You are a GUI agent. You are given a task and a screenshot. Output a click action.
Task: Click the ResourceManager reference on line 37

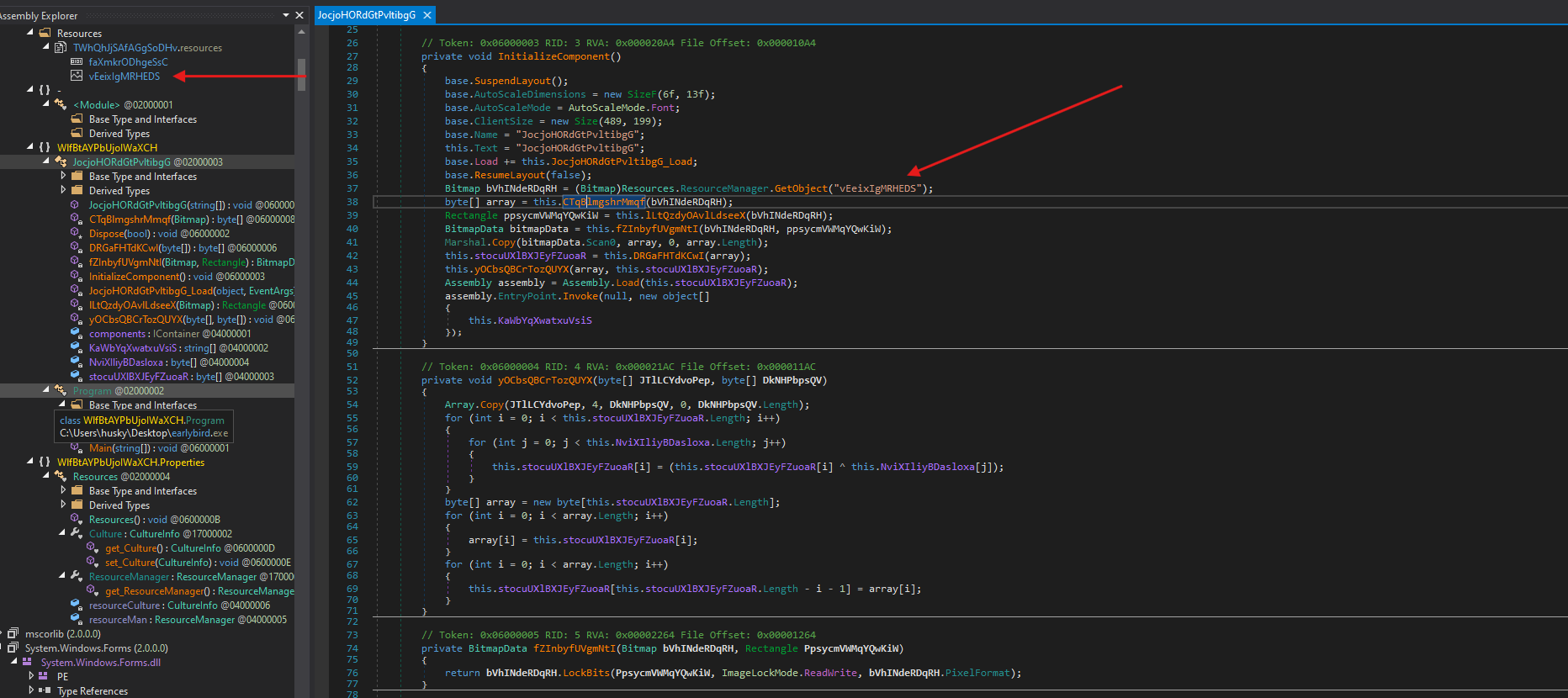point(724,188)
